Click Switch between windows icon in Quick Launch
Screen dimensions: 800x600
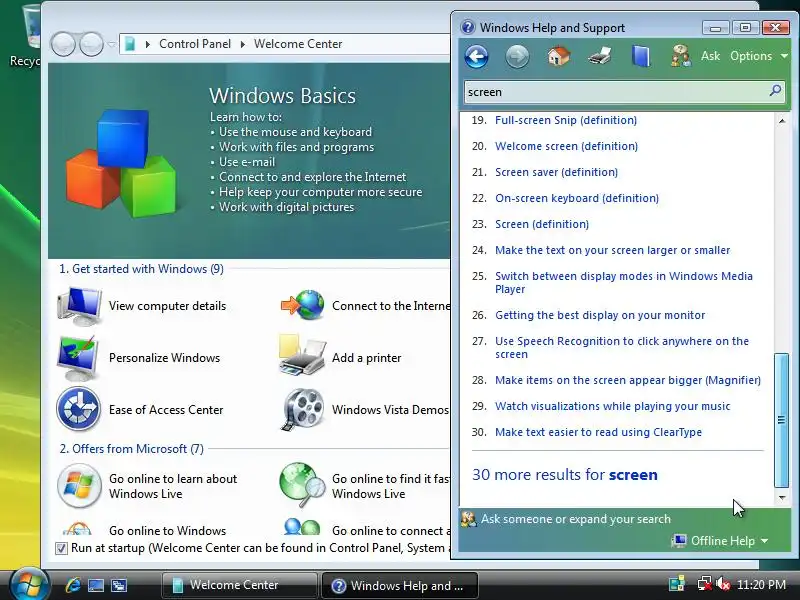point(119,585)
